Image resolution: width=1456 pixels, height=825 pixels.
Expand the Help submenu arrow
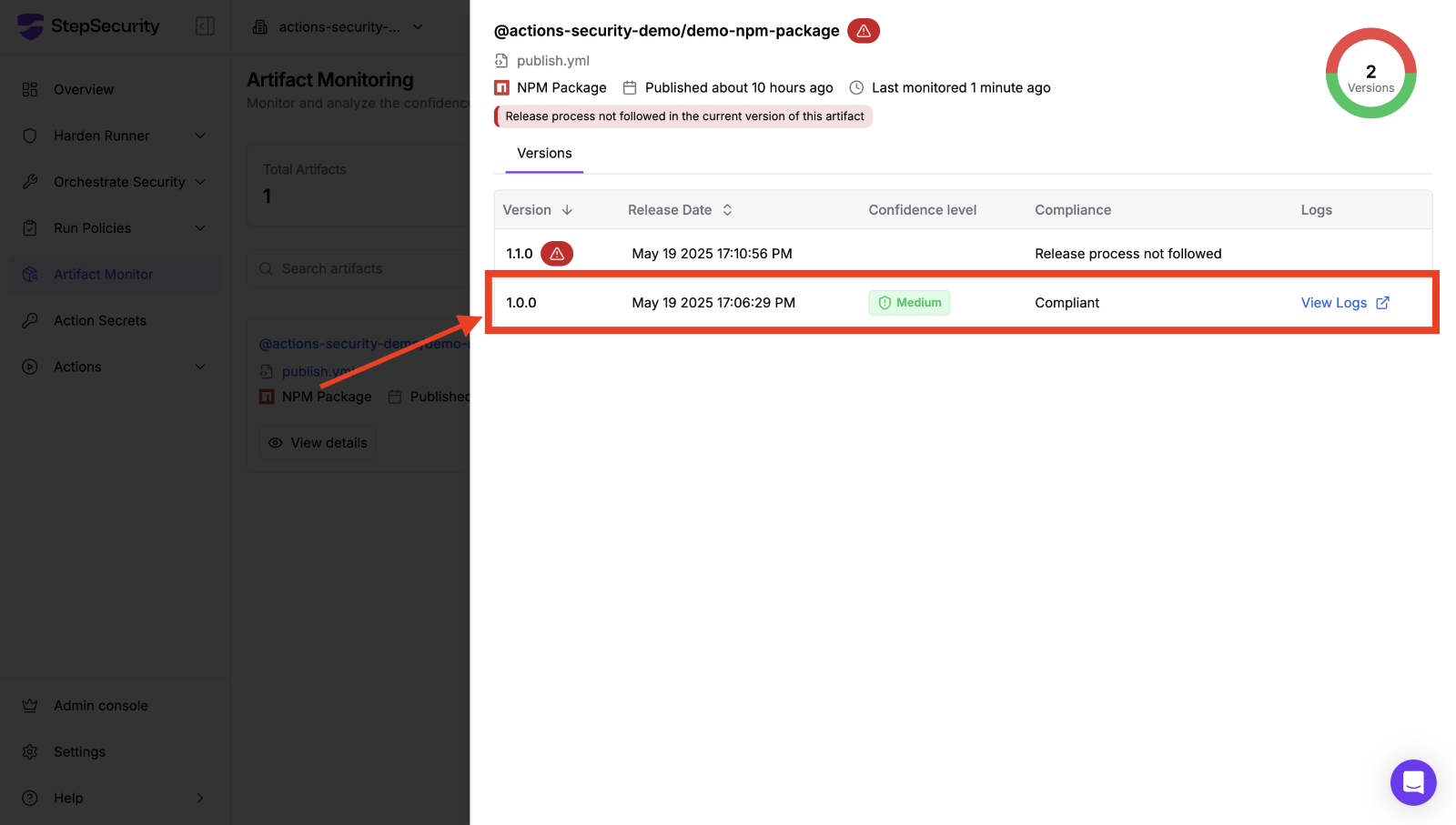click(x=200, y=798)
